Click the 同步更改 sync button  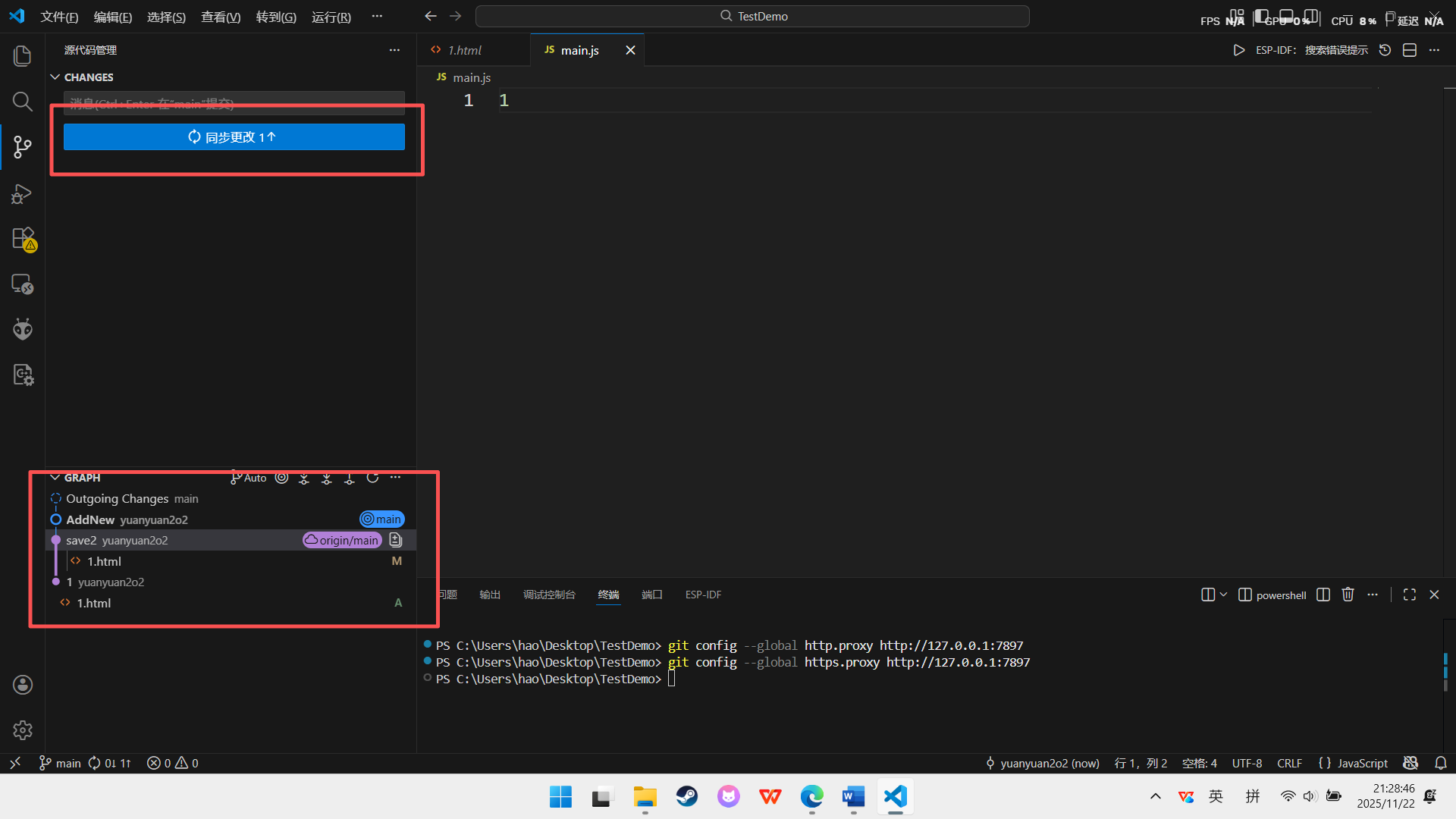coord(234,136)
